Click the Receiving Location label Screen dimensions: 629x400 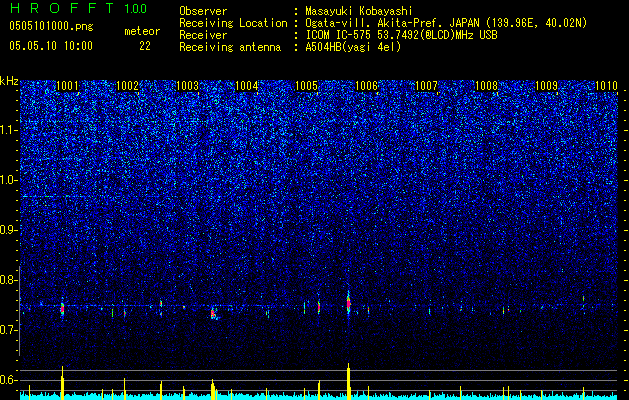[x=233, y=24]
